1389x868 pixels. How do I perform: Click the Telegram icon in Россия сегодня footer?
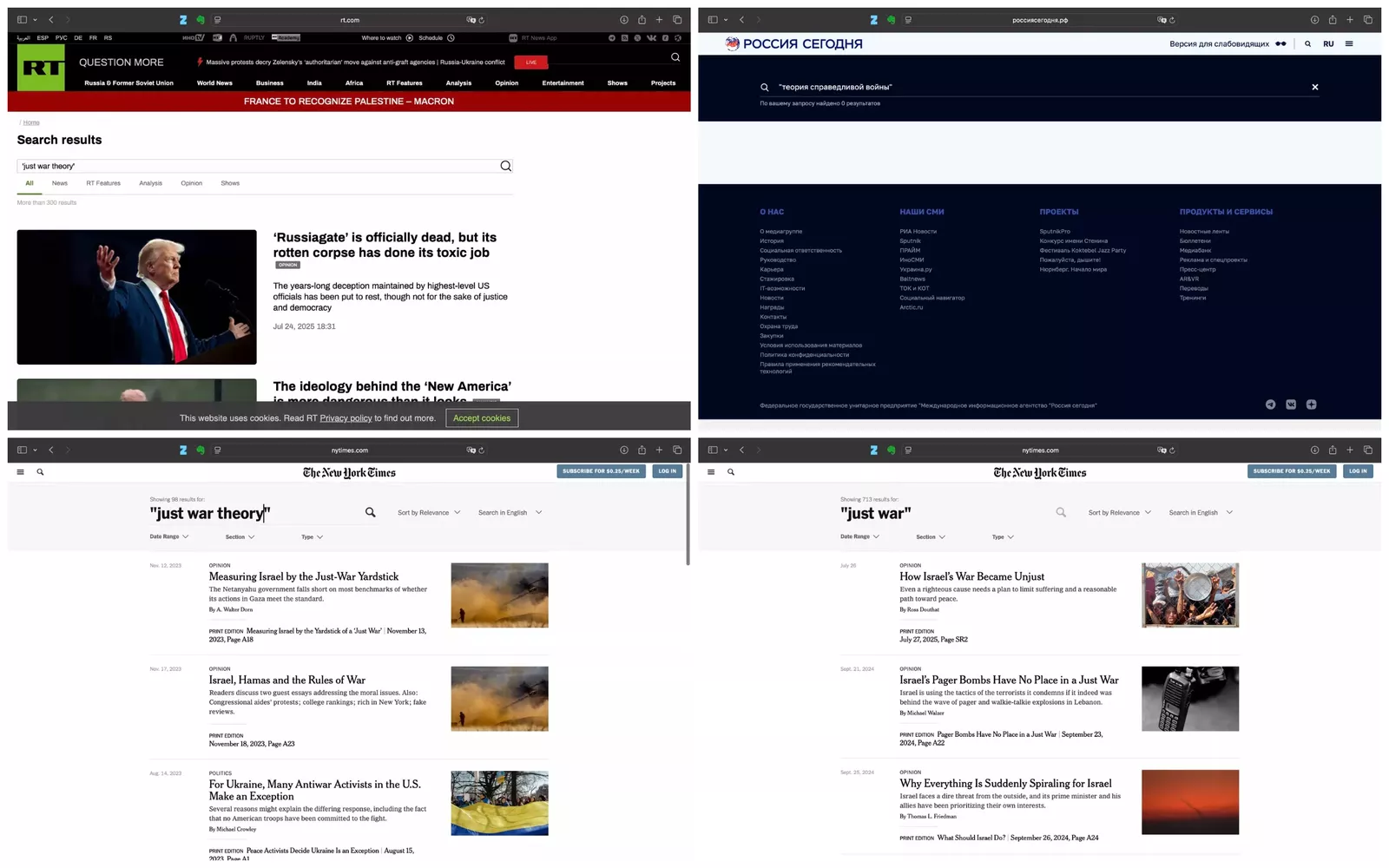click(1270, 404)
